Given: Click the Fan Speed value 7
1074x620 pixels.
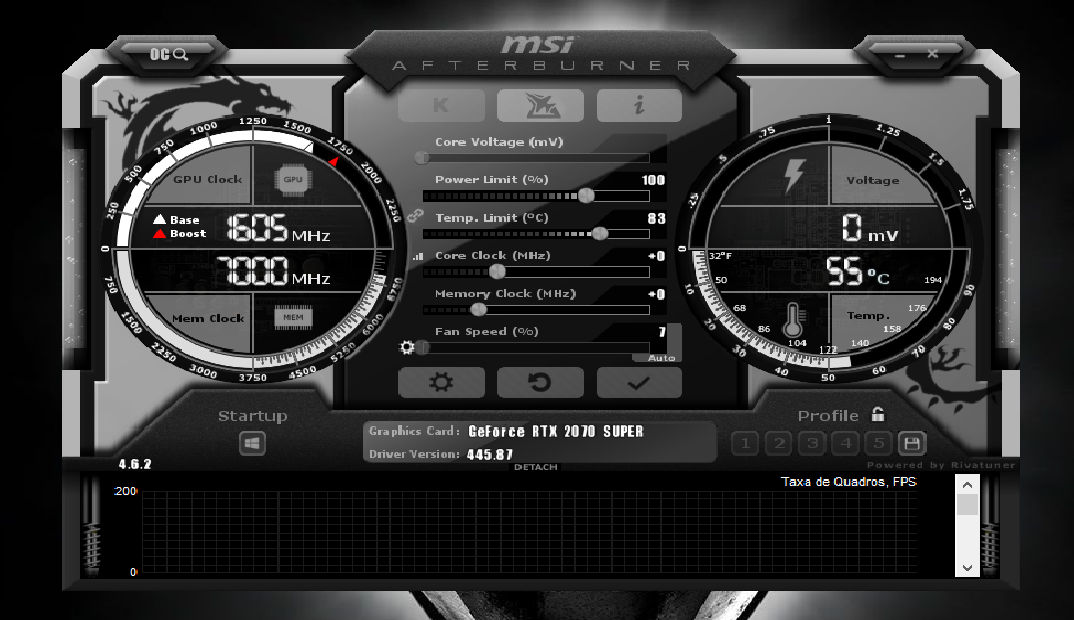Looking at the screenshot, I should (x=662, y=332).
